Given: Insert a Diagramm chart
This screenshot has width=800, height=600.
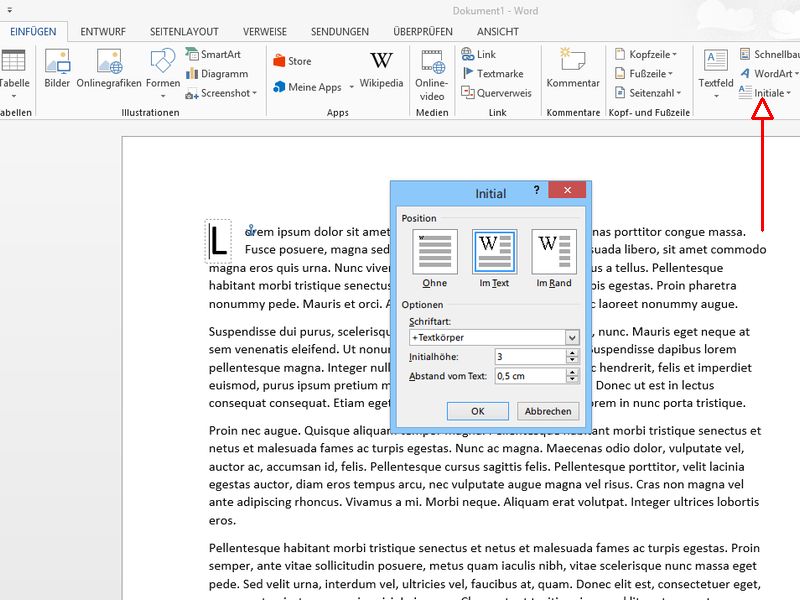Looking at the screenshot, I should point(217,73).
